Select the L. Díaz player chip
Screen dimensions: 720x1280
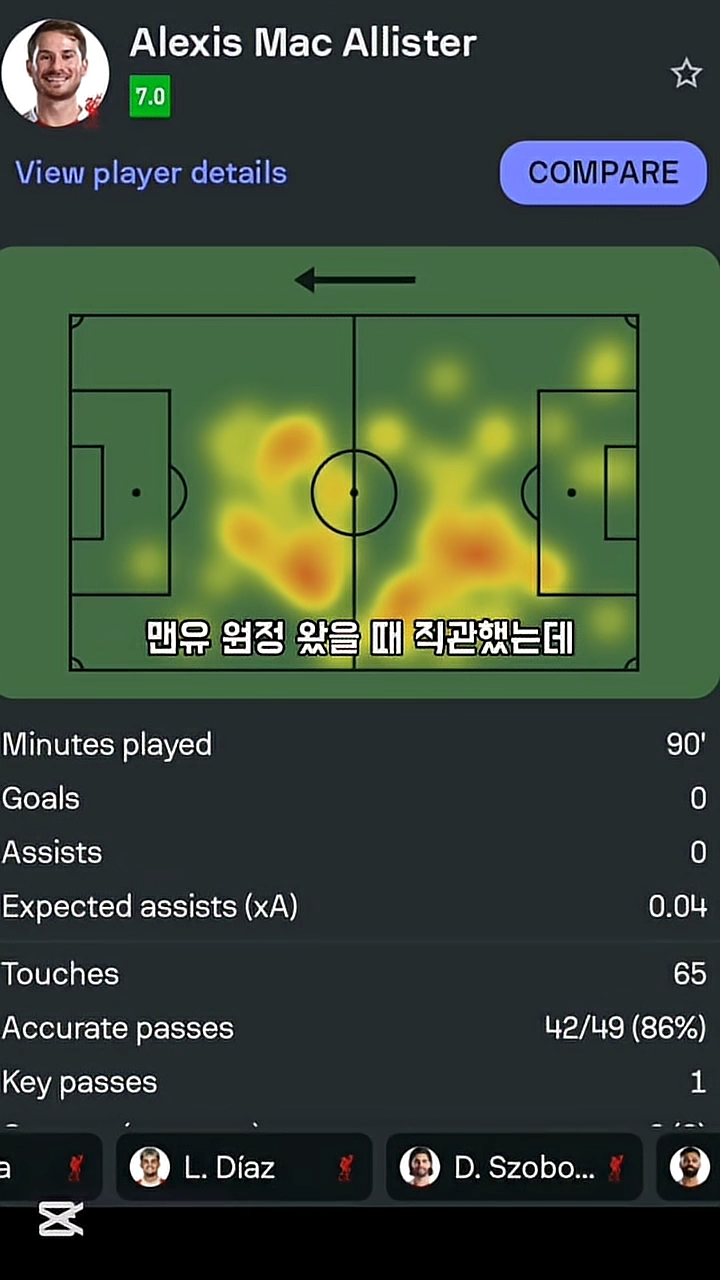pyautogui.click(x=244, y=1167)
